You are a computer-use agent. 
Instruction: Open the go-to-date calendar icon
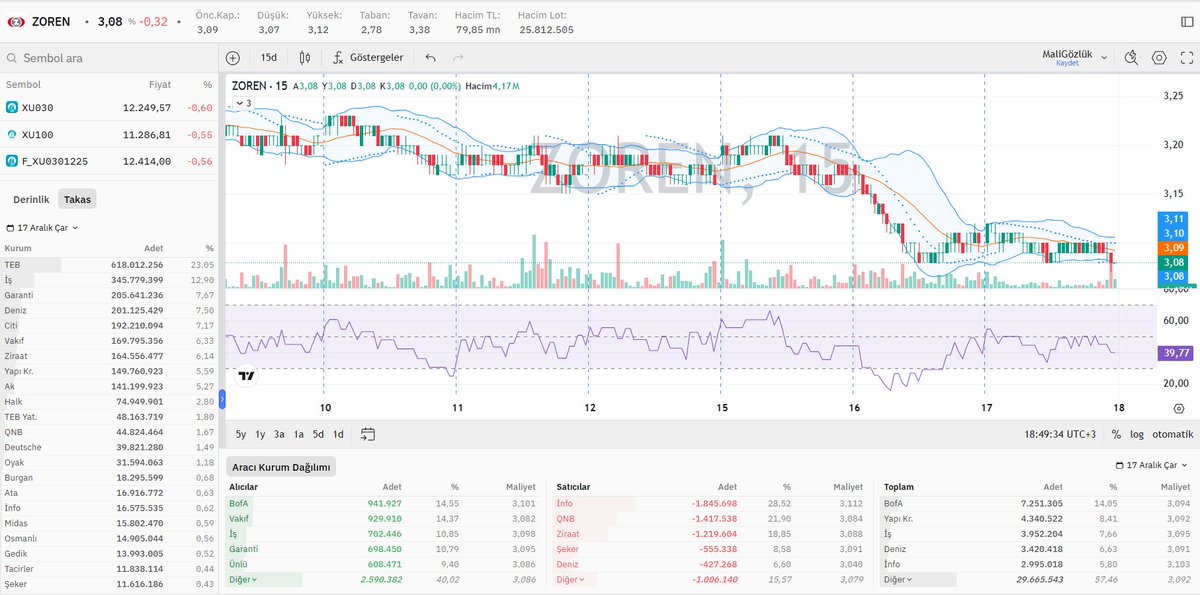click(368, 434)
